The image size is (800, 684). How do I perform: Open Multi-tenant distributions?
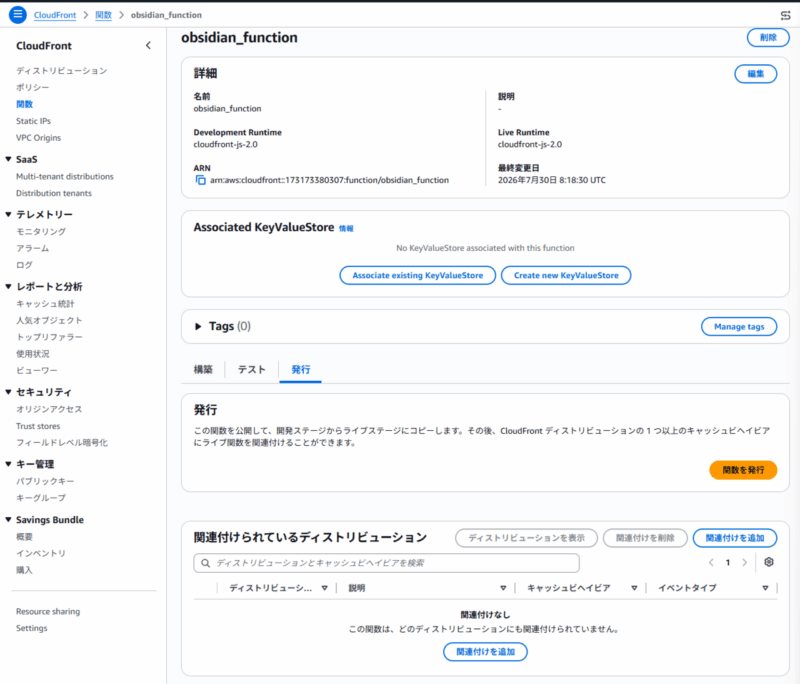(x=65, y=176)
